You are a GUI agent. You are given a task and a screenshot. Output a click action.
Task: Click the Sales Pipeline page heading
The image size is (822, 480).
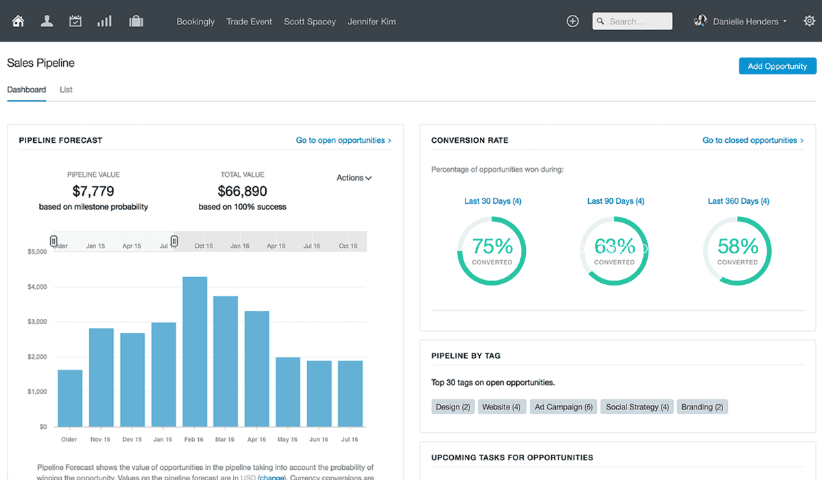coord(41,63)
